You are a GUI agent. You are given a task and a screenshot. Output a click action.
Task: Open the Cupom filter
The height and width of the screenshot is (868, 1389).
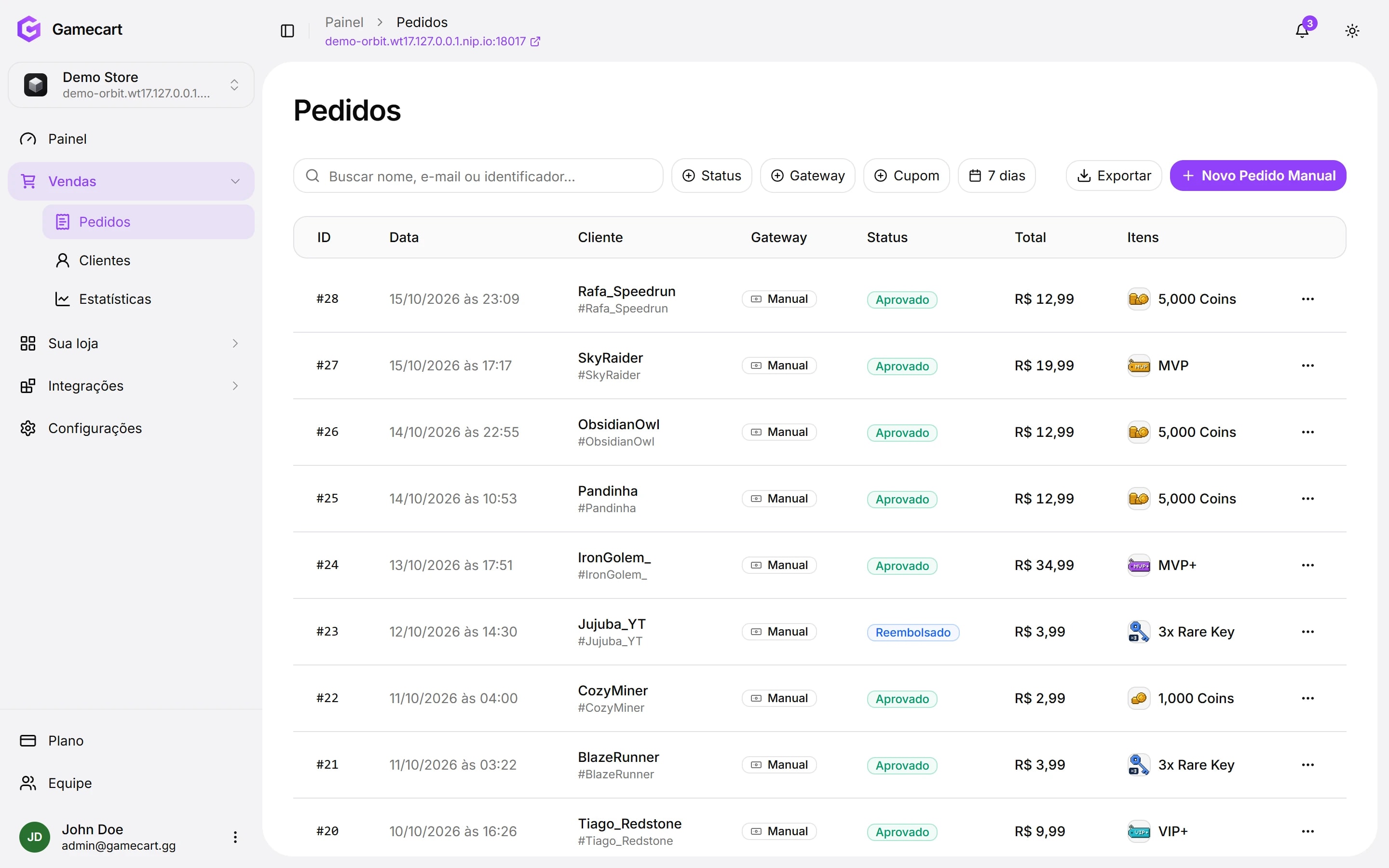point(906,176)
